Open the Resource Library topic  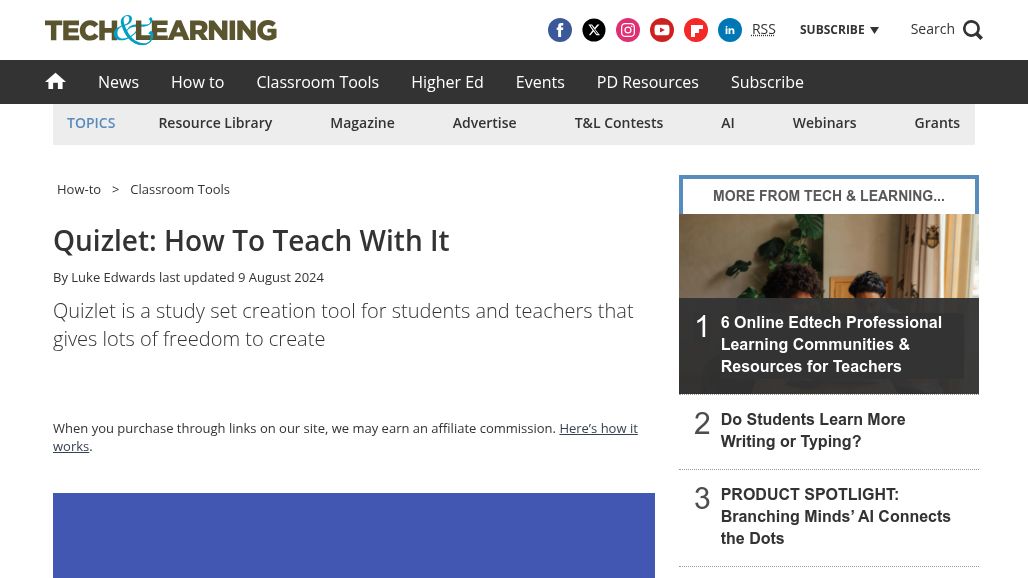pyautogui.click(x=215, y=123)
